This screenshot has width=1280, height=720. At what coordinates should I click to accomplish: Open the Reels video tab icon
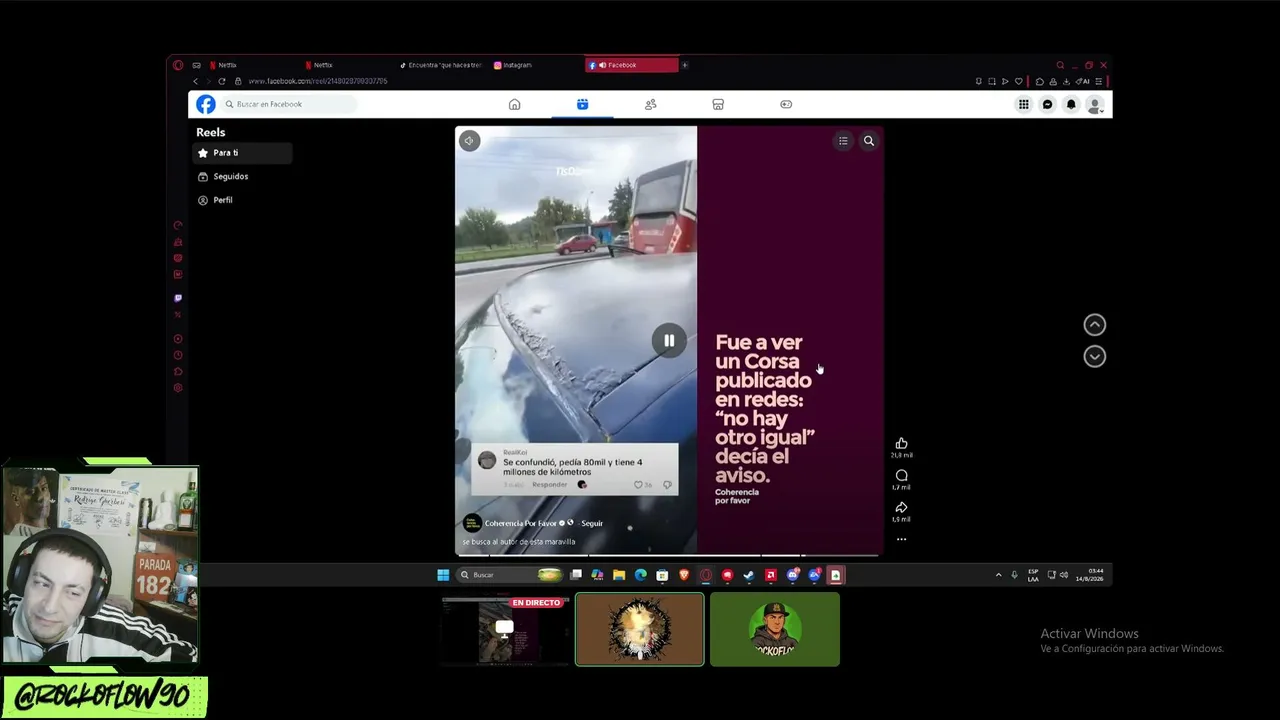click(x=582, y=104)
